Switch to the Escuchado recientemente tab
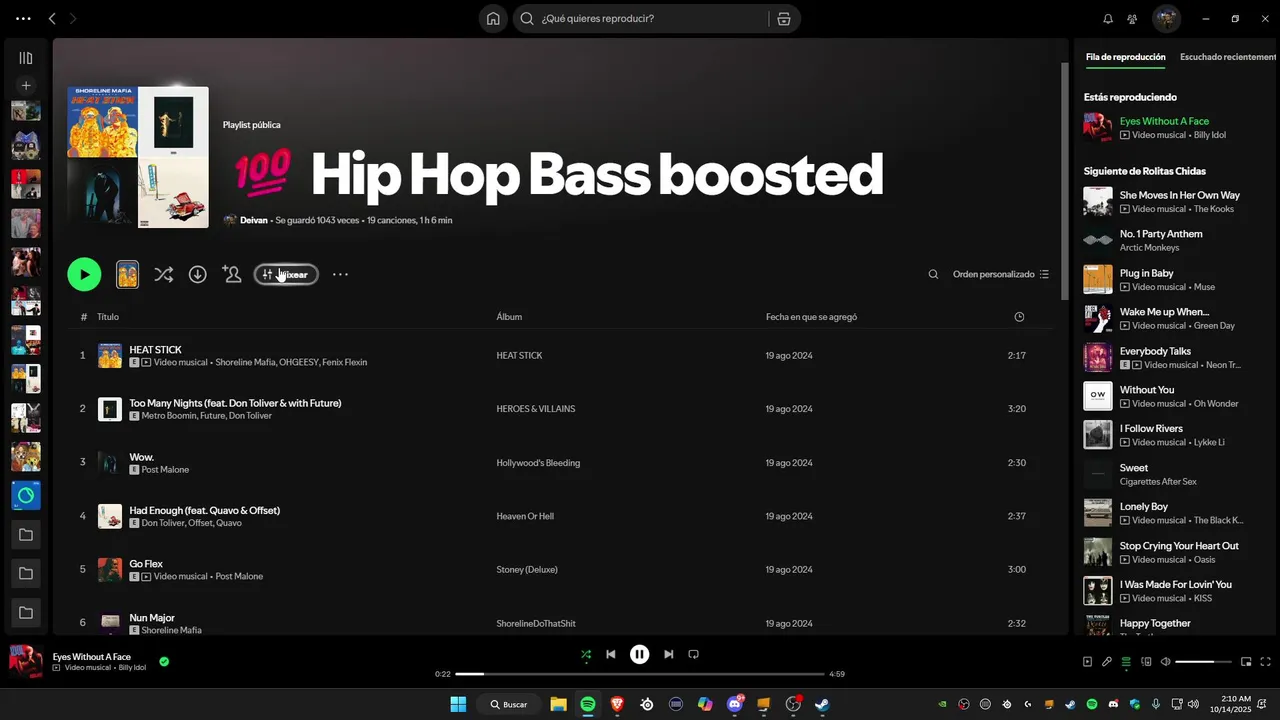Screen dimensions: 1280x720 pyautogui.click(x=1227, y=57)
